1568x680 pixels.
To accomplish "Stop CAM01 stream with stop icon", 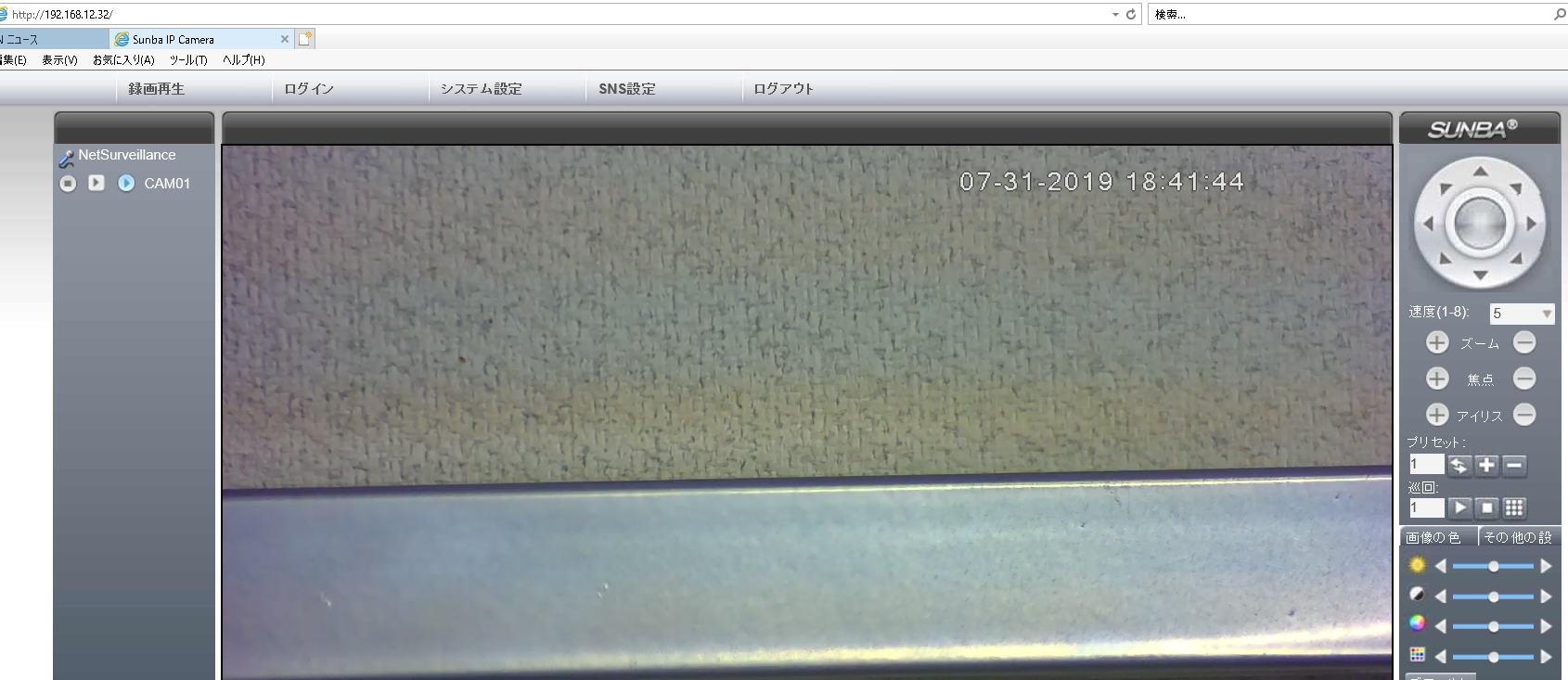I will pyautogui.click(x=68, y=184).
